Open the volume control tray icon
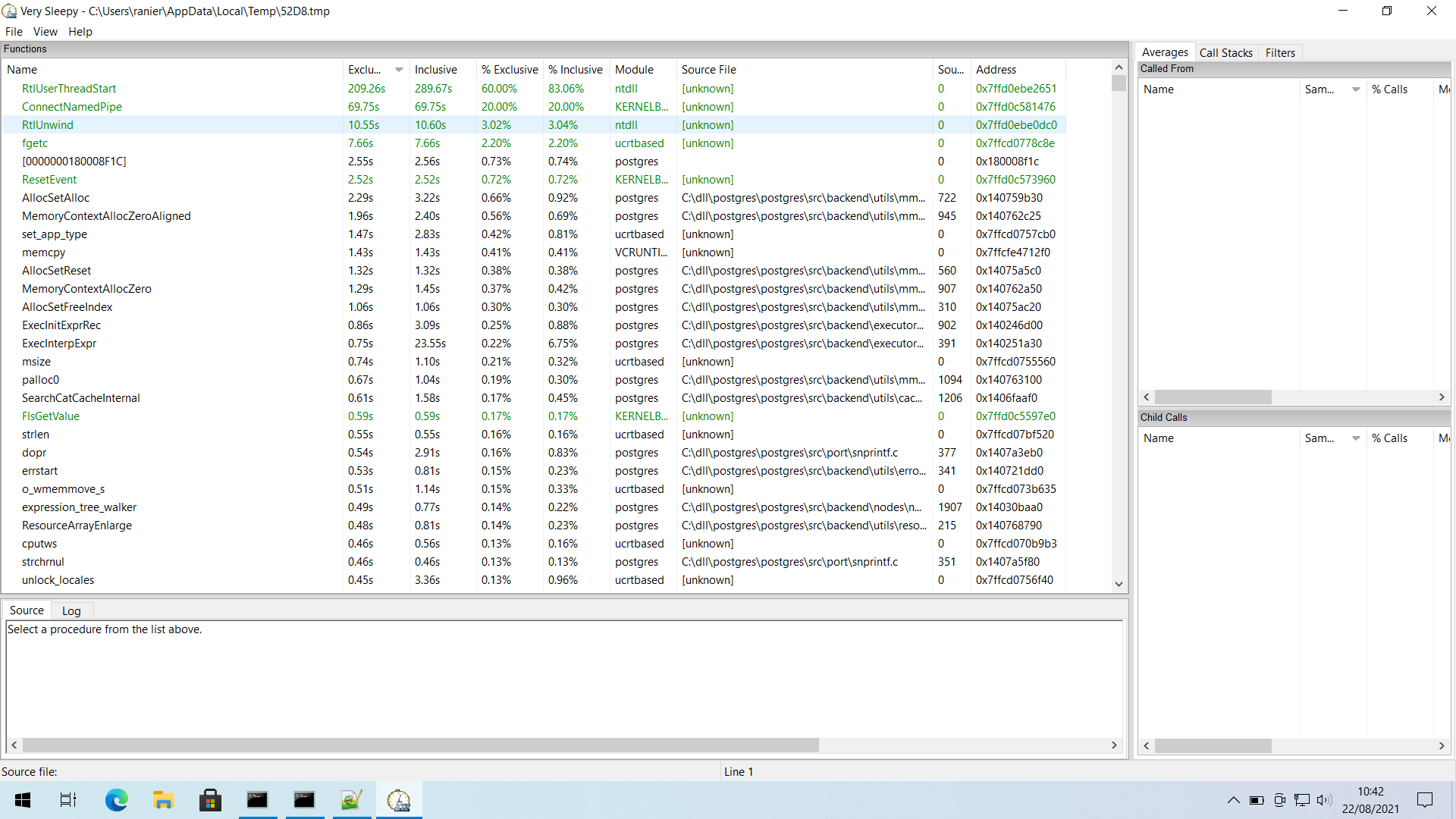1456x819 pixels. click(x=1324, y=800)
